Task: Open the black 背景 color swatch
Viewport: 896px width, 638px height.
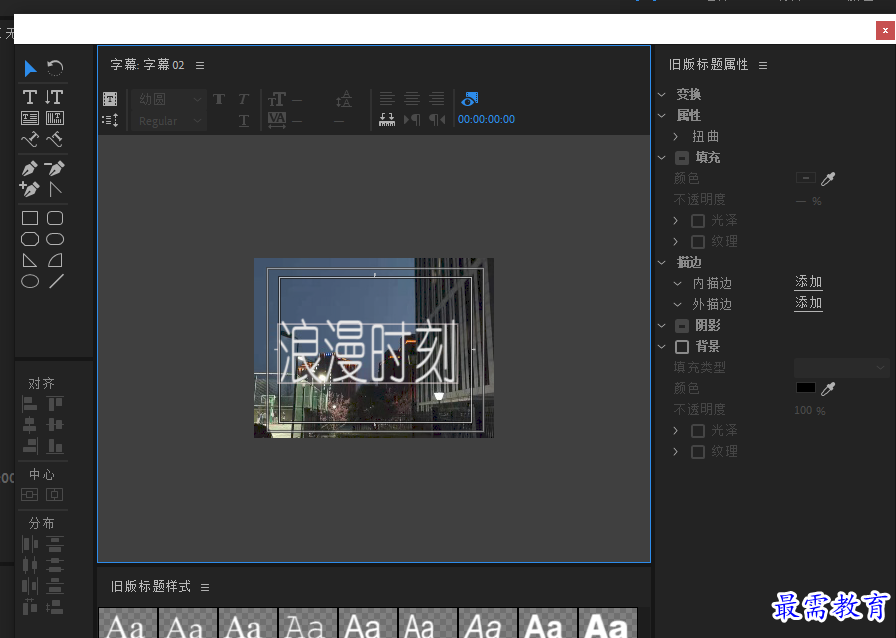Action: (806, 388)
